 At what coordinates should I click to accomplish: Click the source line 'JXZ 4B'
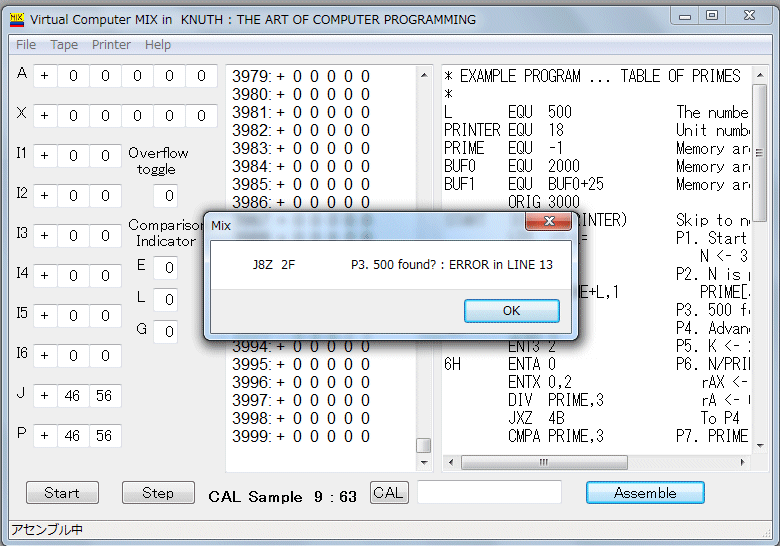pos(536,418)
